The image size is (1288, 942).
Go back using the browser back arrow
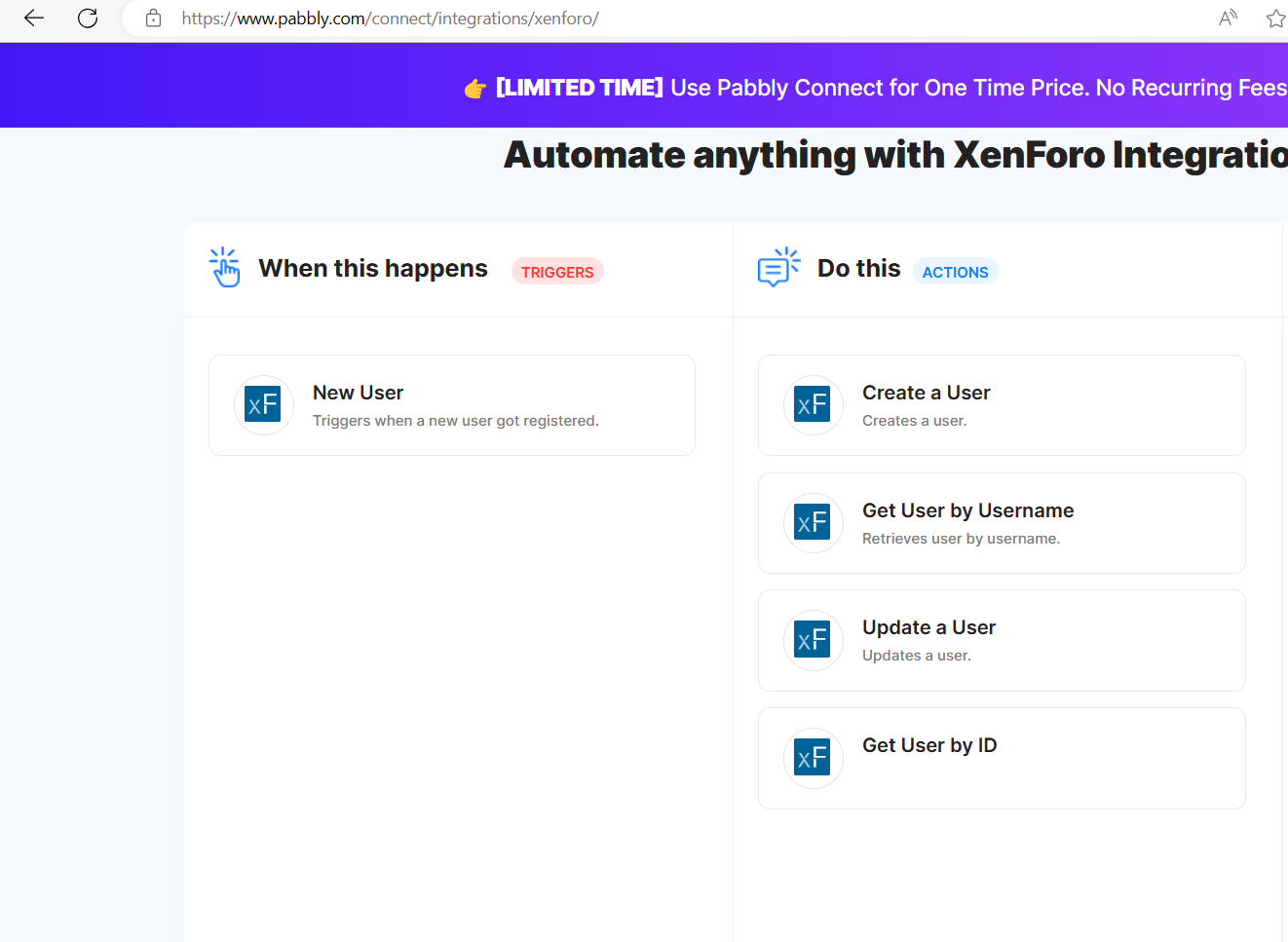tap(34, 19)
